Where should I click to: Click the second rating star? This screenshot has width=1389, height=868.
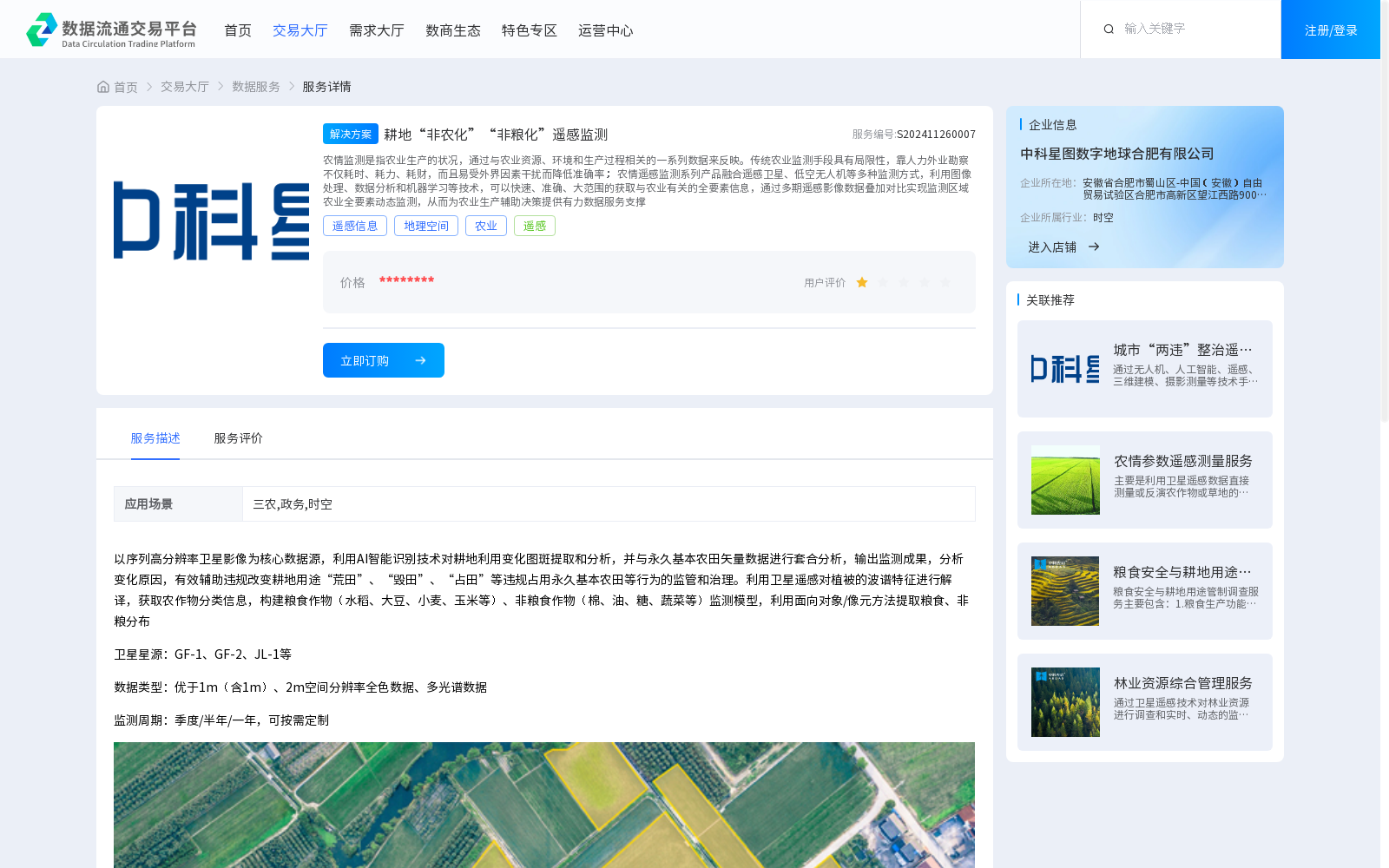point(883,282)
